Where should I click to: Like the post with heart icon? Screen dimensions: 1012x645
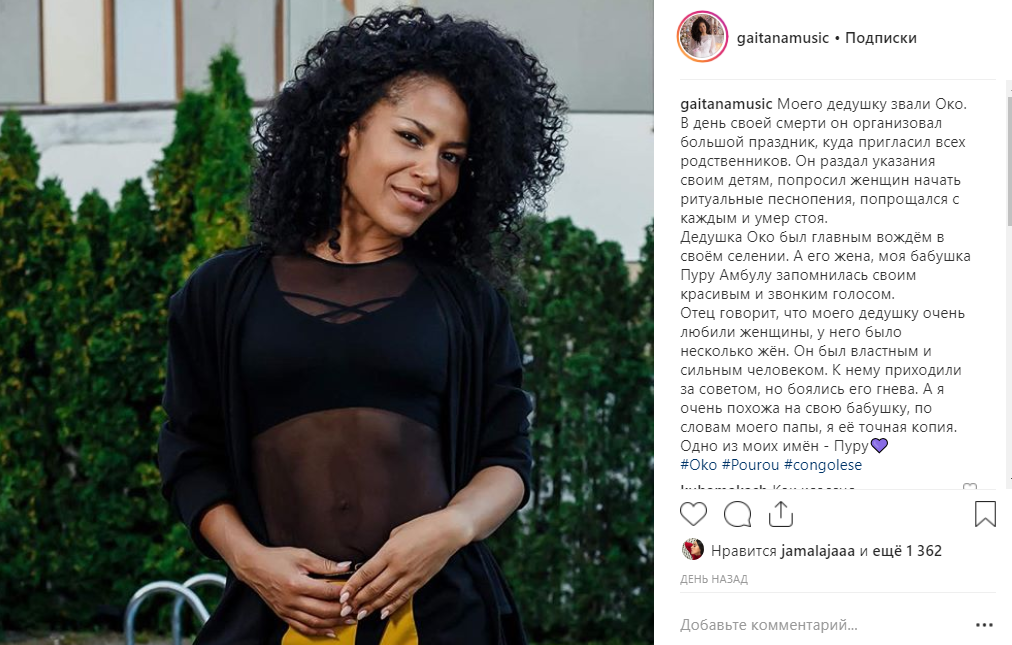tap(693, 515)
